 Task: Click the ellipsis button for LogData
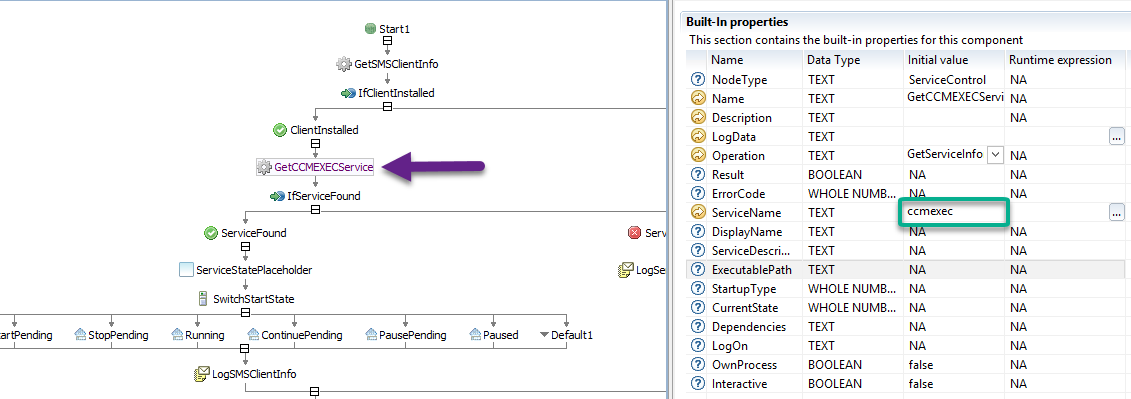click(x=1117, y=136)
